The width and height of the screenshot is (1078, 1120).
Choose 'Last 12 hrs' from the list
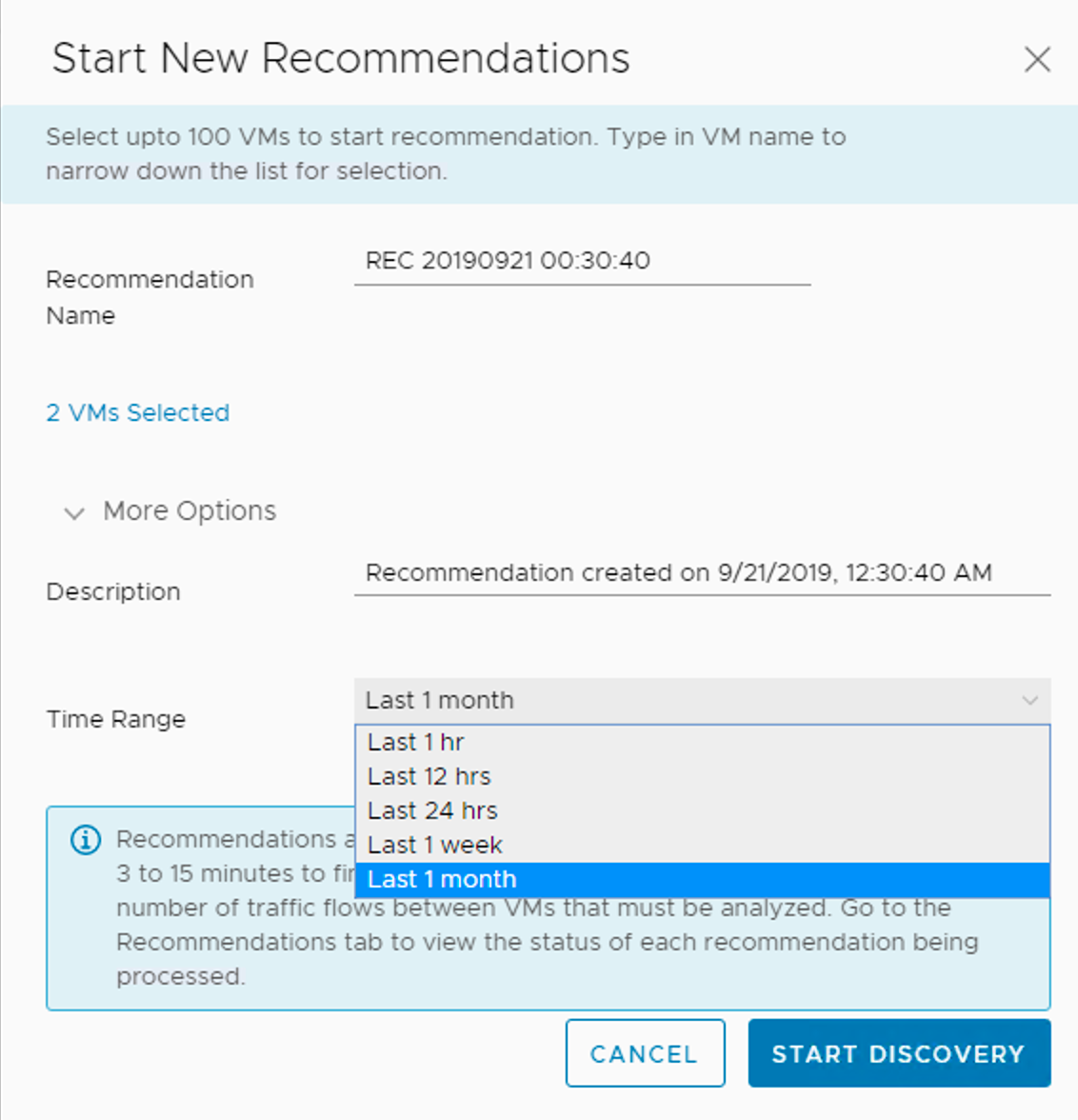[429, 776]
